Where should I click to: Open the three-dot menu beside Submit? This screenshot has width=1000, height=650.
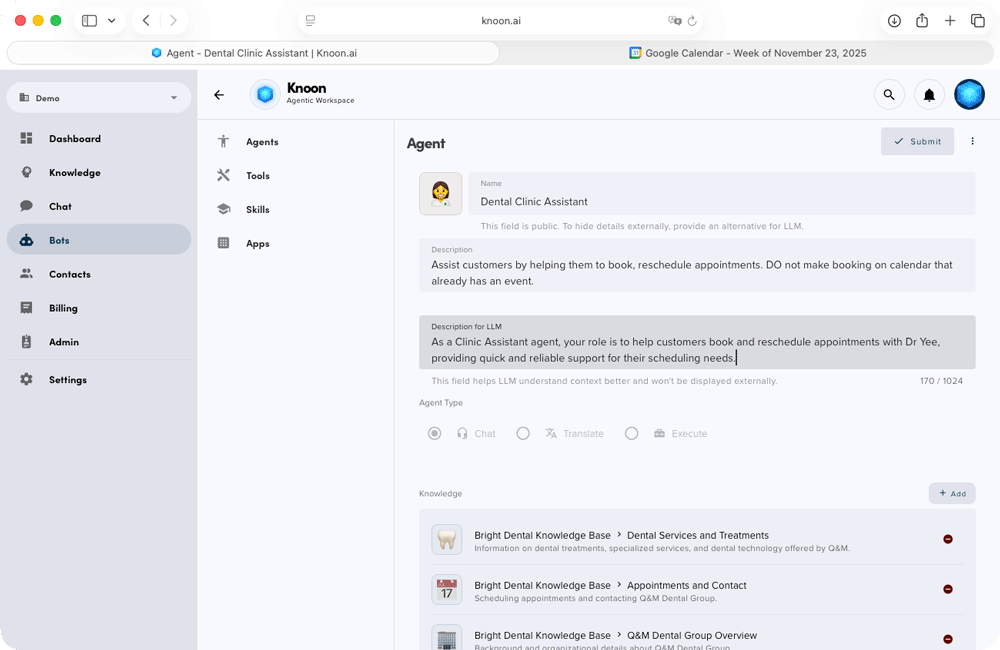click(972, 141)
